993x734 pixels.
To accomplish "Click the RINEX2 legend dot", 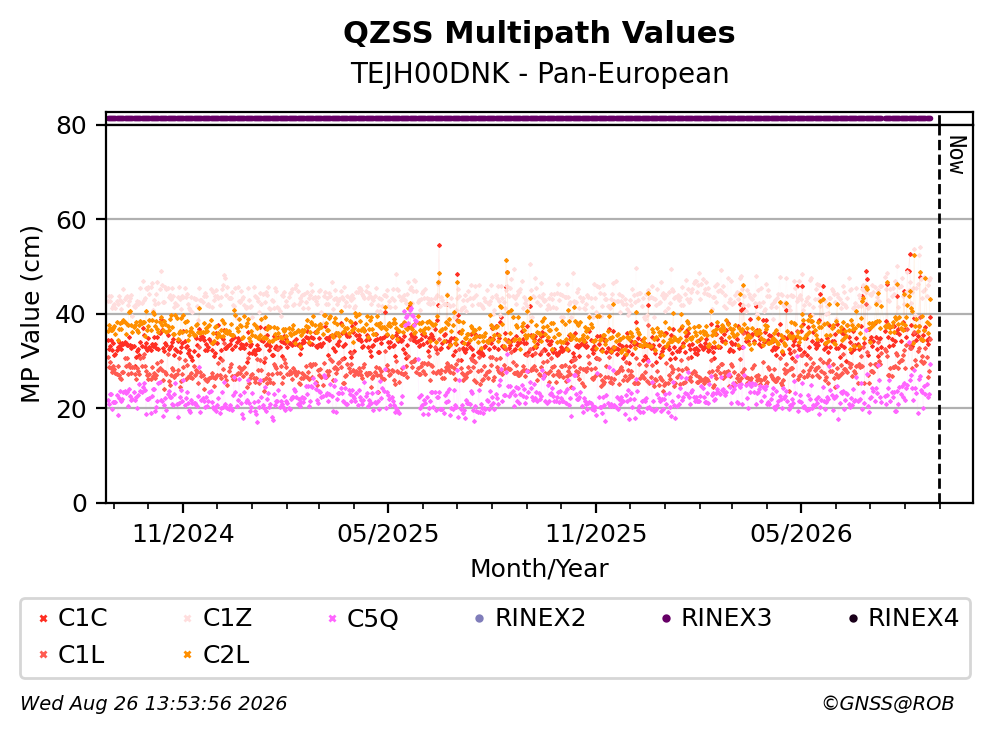I will pyautogui.click(x=479, y=618).
